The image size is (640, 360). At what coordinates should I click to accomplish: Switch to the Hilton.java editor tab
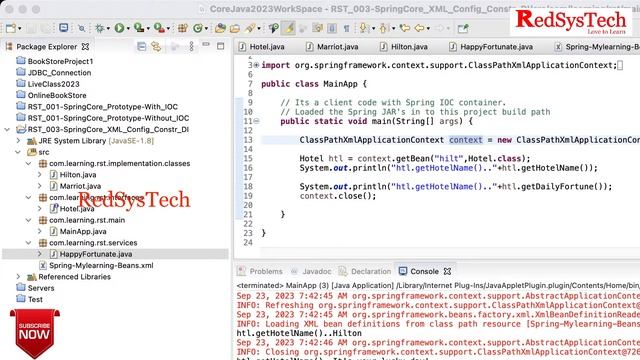404,47
